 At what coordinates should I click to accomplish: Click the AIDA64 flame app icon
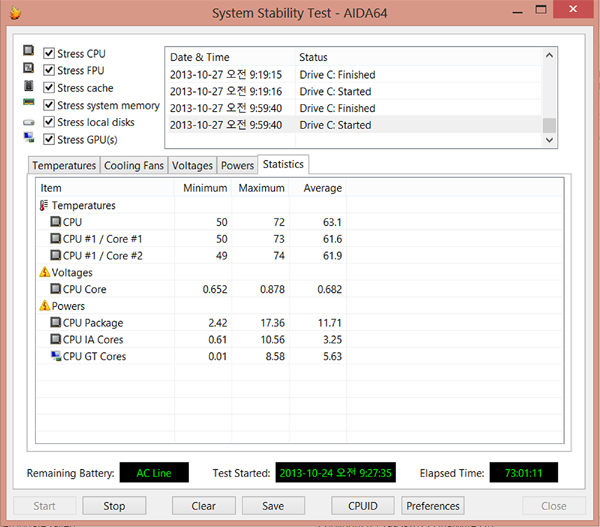pyautogui.click(x=15, y=13)
